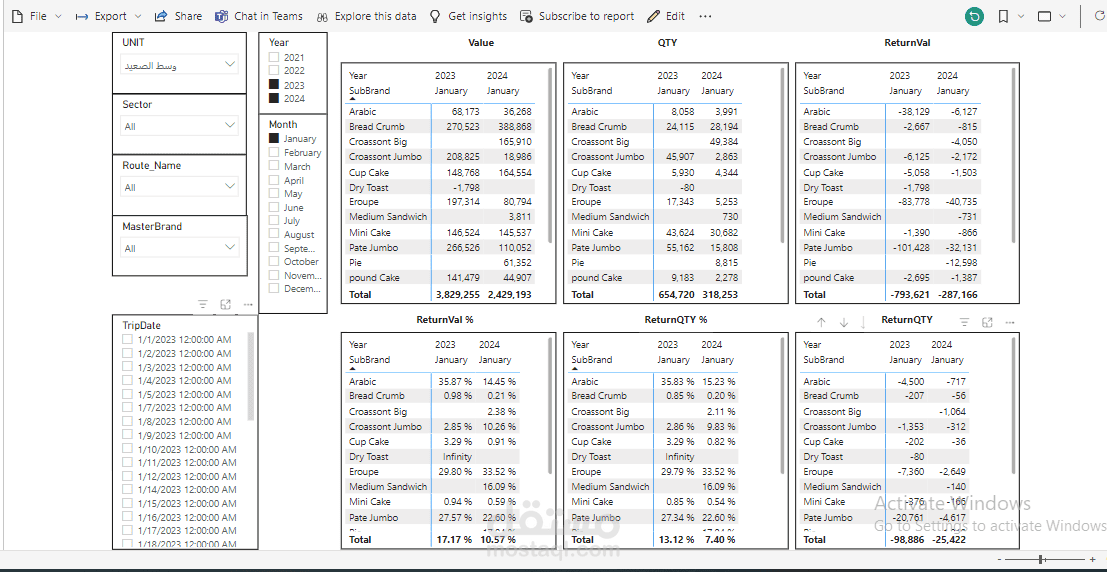Click go to next level icon on ReturnQTY
This screenshot has height=572, width=1107.
863,322
